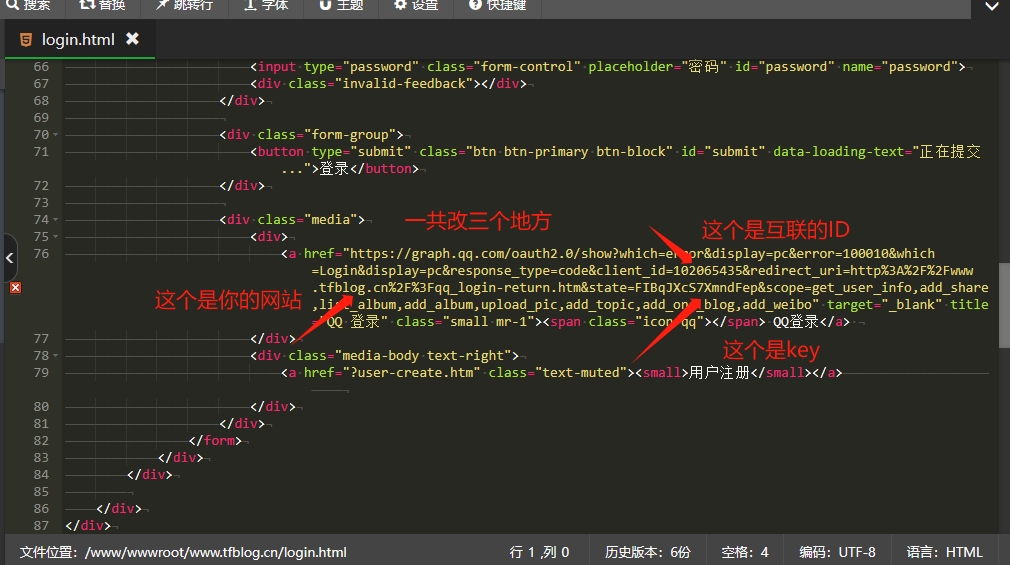Click the 跳转行 (go to line) button

point(185,6)
